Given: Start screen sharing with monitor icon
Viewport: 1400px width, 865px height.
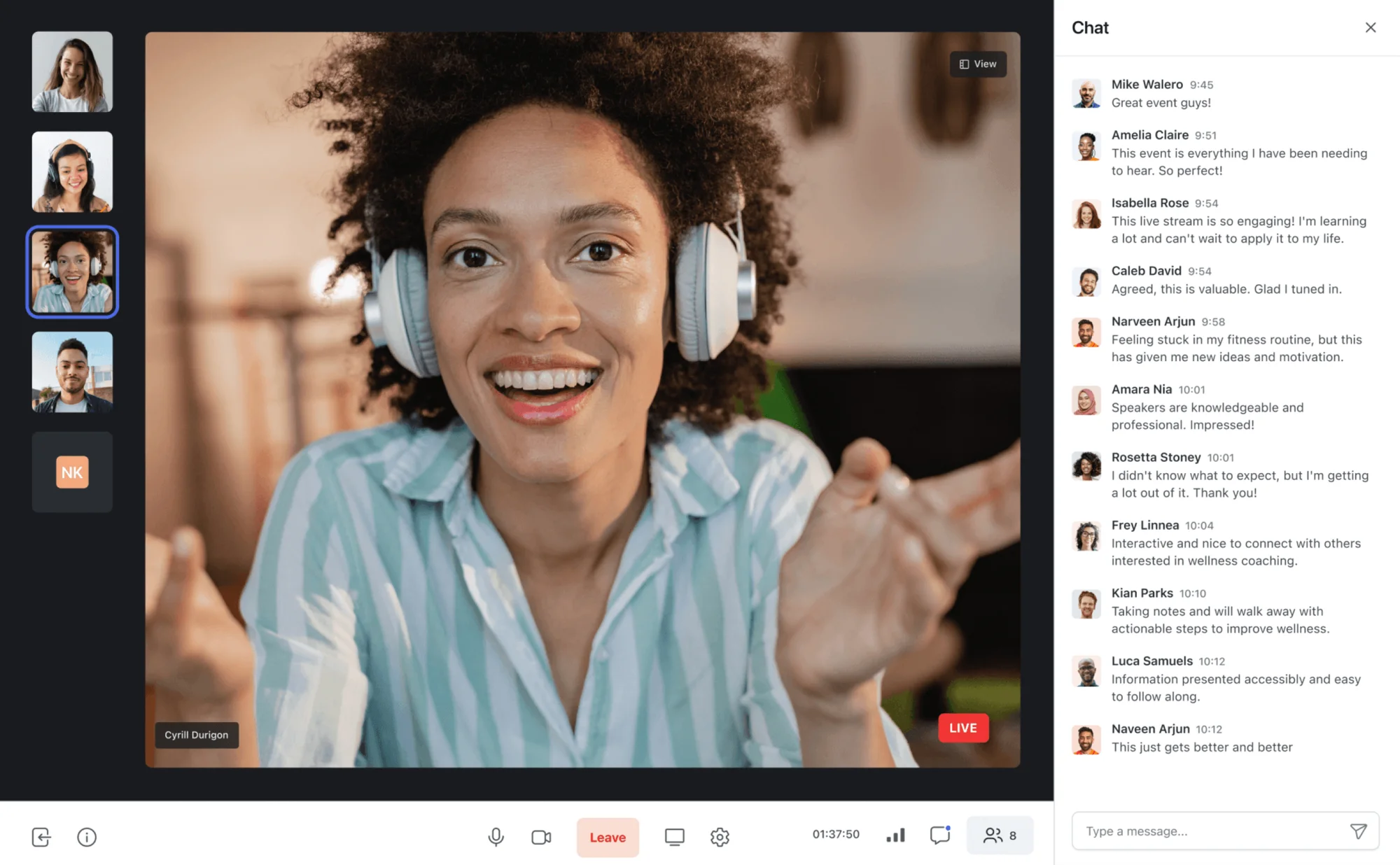Looking at the screenshot, I should [674, 836].
